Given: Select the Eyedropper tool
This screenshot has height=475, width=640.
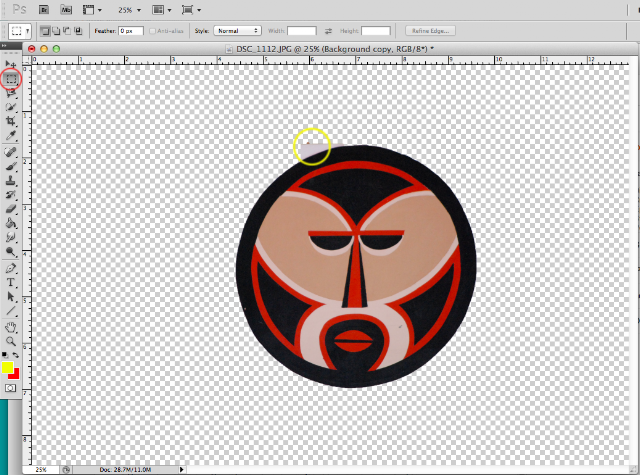Looking at the screenshot, I should (11, 135).
